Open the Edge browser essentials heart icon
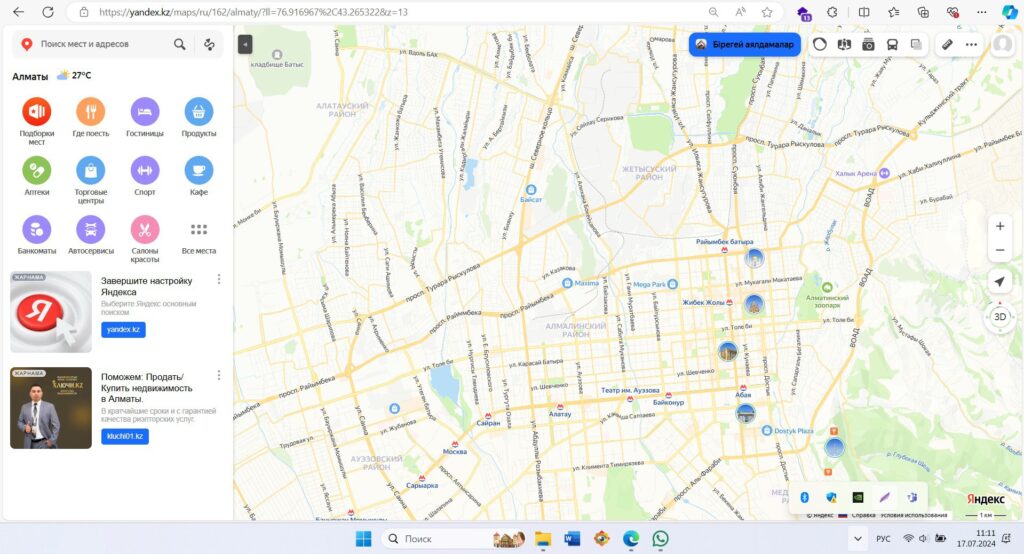 pyautogui.click(x=952, y=12)
